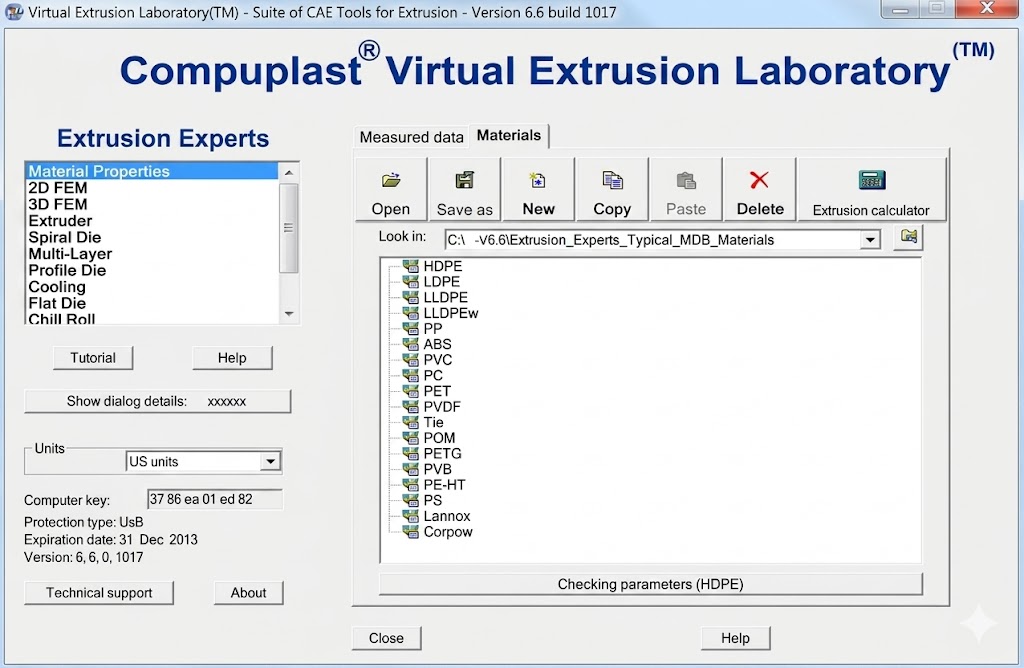
Task: Select the ABS material icon
Action: click(411, 345)
